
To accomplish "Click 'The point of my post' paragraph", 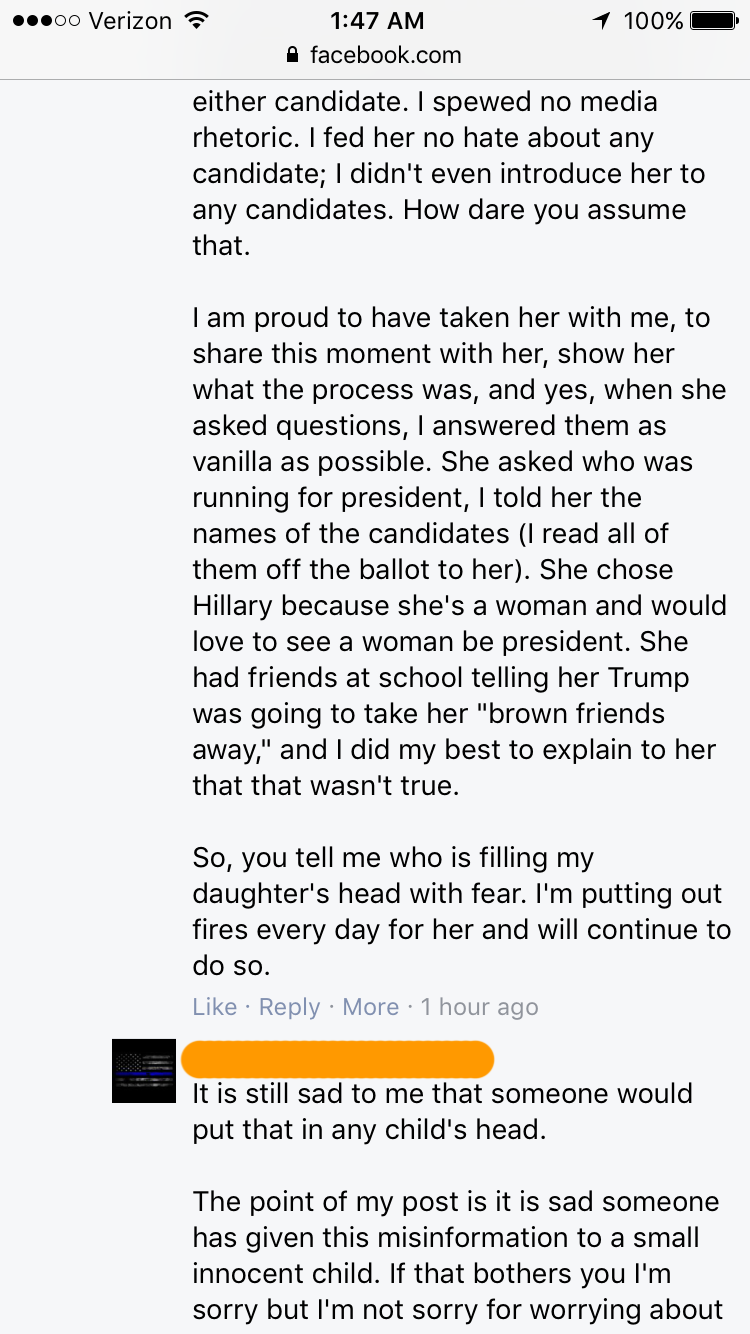I will [x=456, y=1255].
